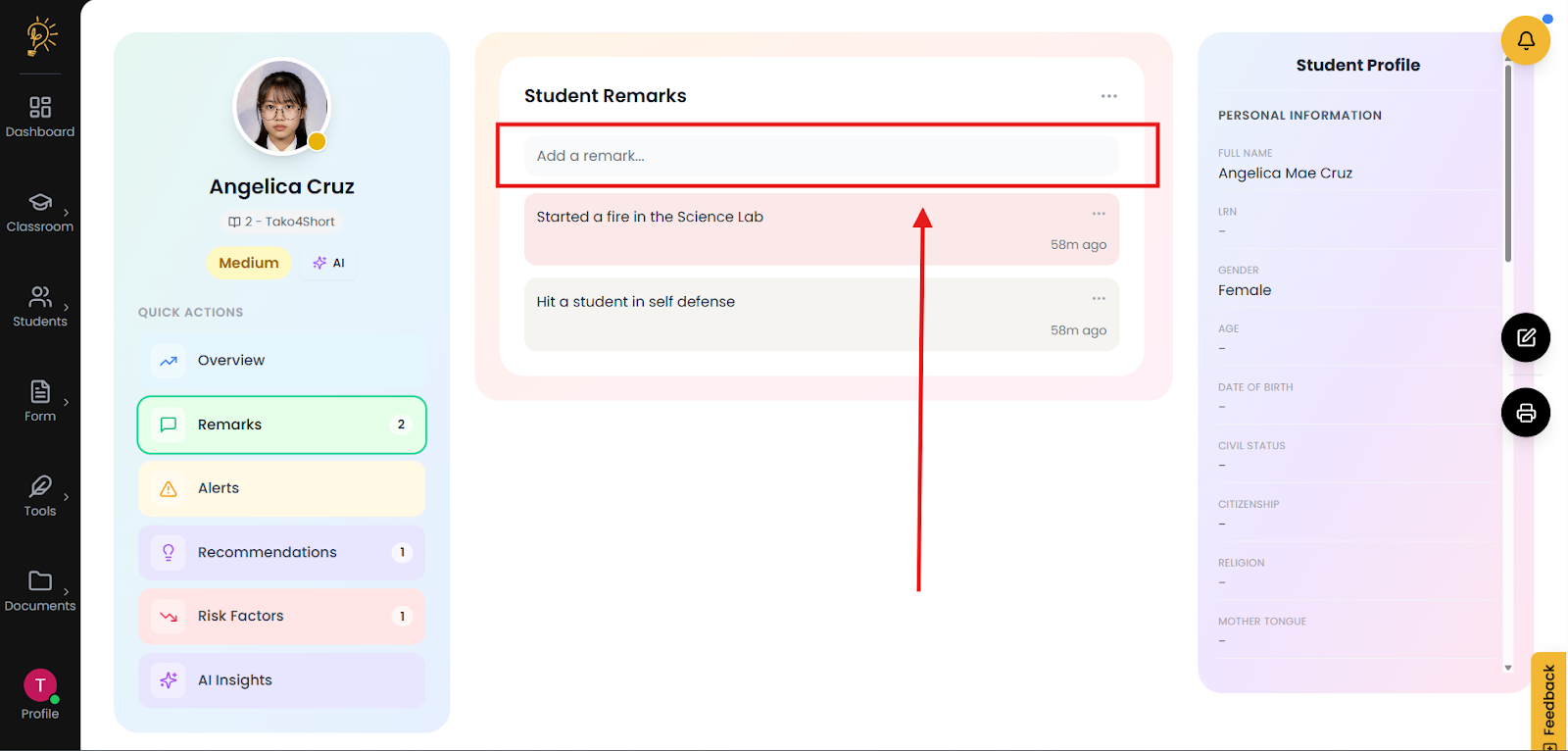Click the AI sparkle badge
Viewport: 1568px width, 751px height.
point(328,263)
